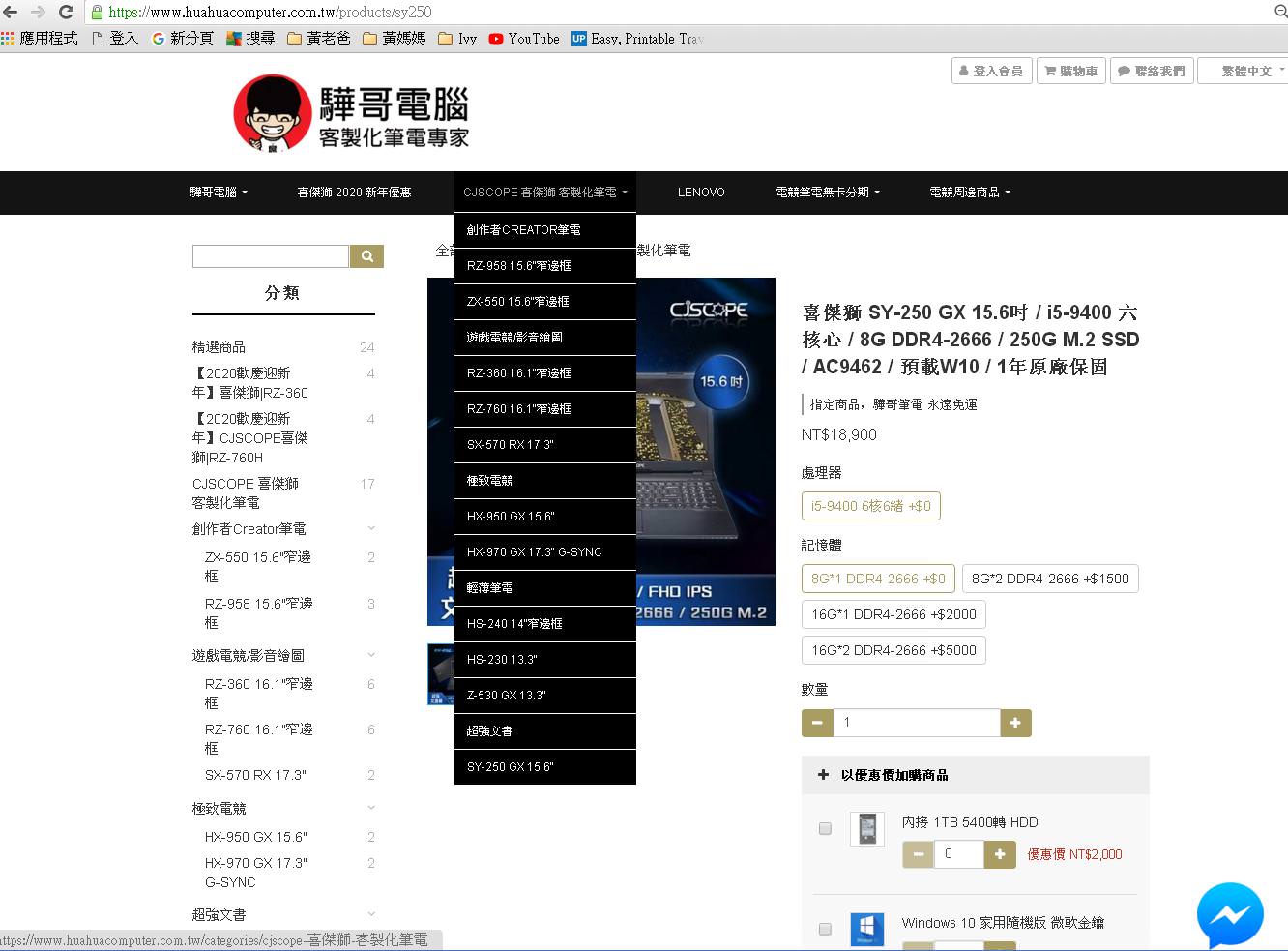This screenshot has width=1288, height=951.
Task: Select 16G*1 DDR4-2666 +$2000 memory
Action: [x=893, y=614]
